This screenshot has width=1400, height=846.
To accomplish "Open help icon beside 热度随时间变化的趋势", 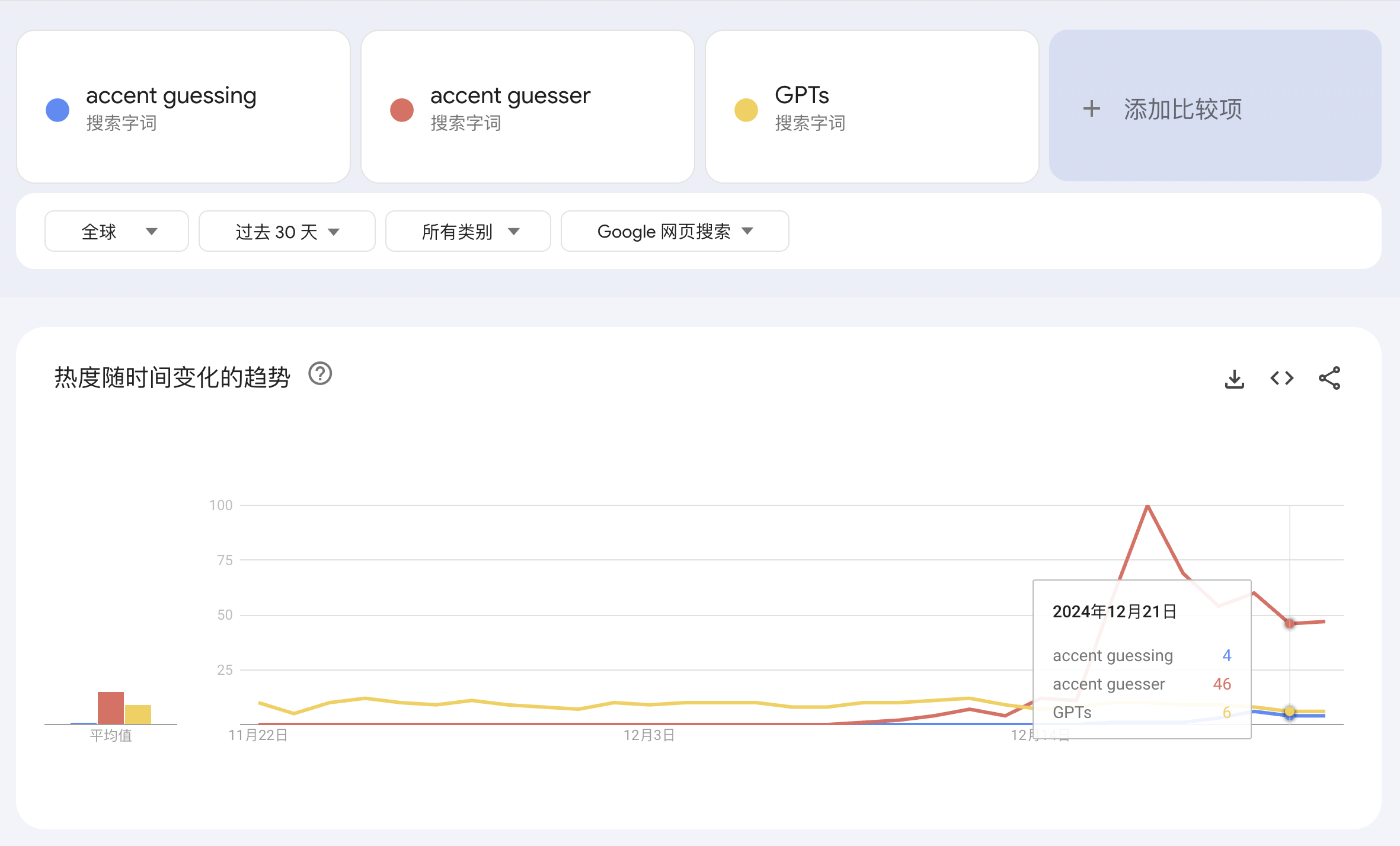I will tap(320, 374).
